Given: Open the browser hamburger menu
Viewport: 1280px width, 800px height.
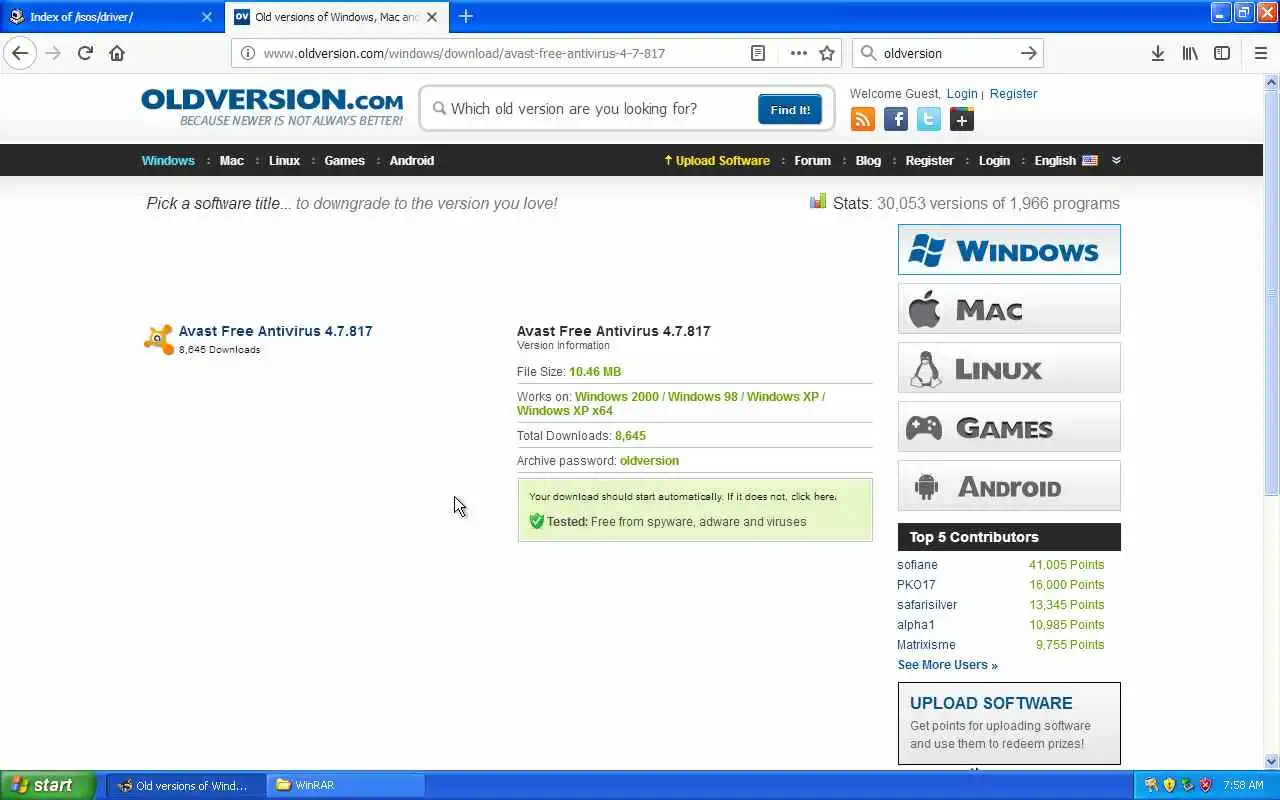Looking at the screenshot, I should tap(1260, 53).
